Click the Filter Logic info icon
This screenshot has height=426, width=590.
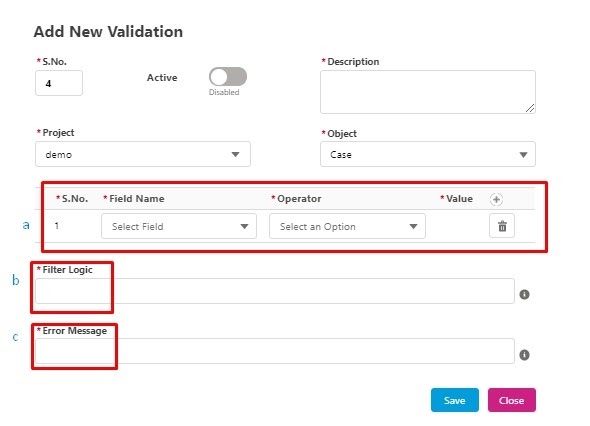(524, 294)
